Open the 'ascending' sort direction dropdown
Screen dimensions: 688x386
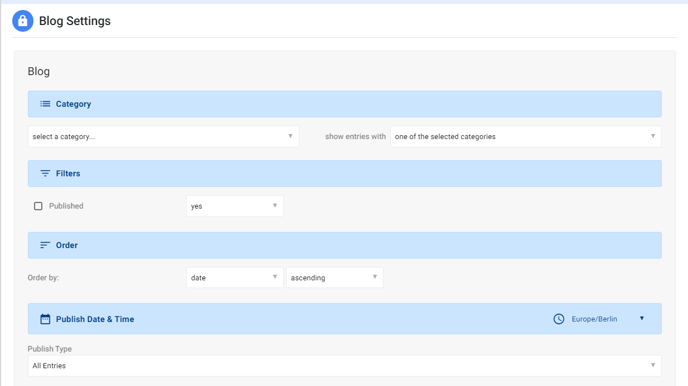335,278
